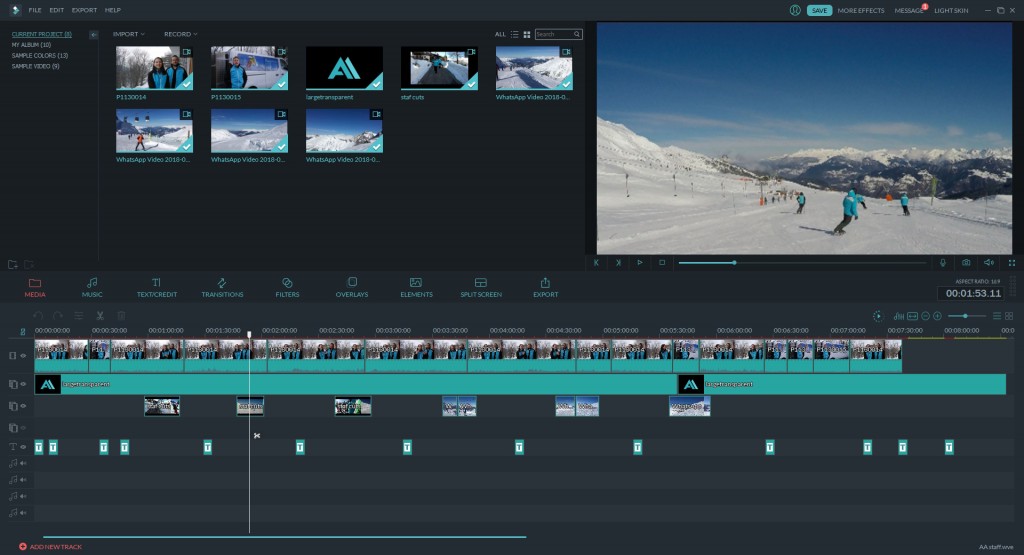Take a snapshot with camera icon
This screenshot has height=555, width=1024.
click(x=966, y=262)
